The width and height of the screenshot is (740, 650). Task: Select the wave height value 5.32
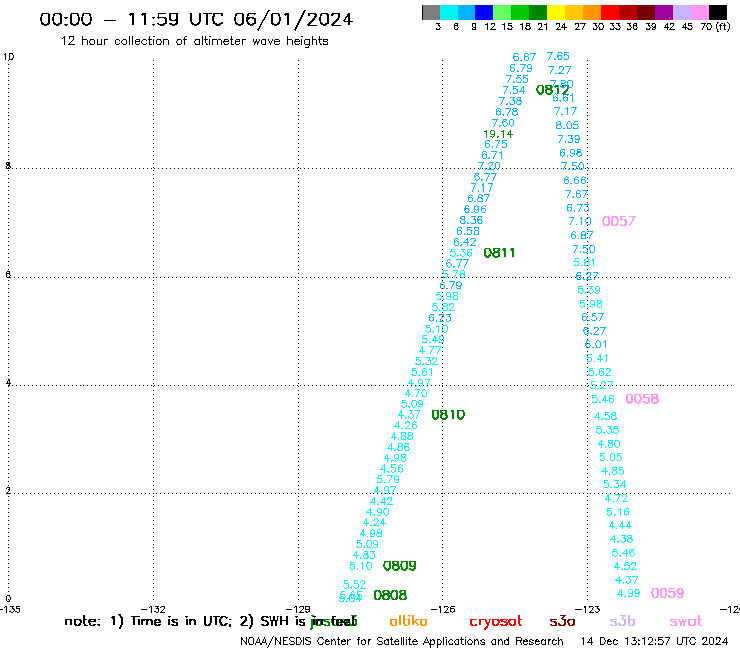[426, 361]
